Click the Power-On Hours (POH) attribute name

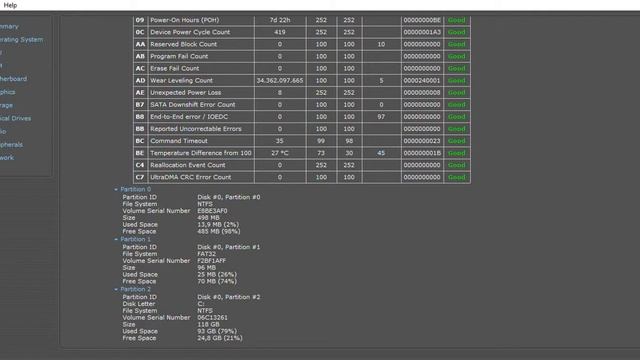point(184,20)
